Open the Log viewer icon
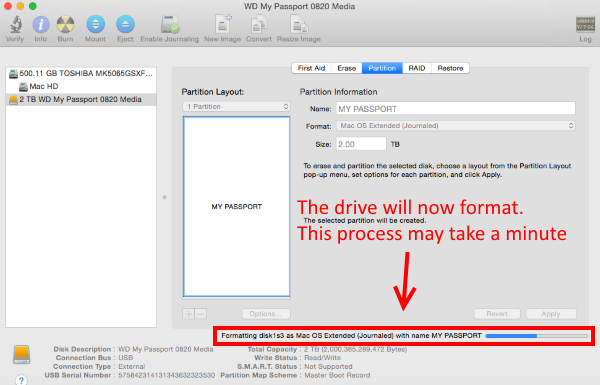The width and height of the screenshot is (600, 385). 585,24
